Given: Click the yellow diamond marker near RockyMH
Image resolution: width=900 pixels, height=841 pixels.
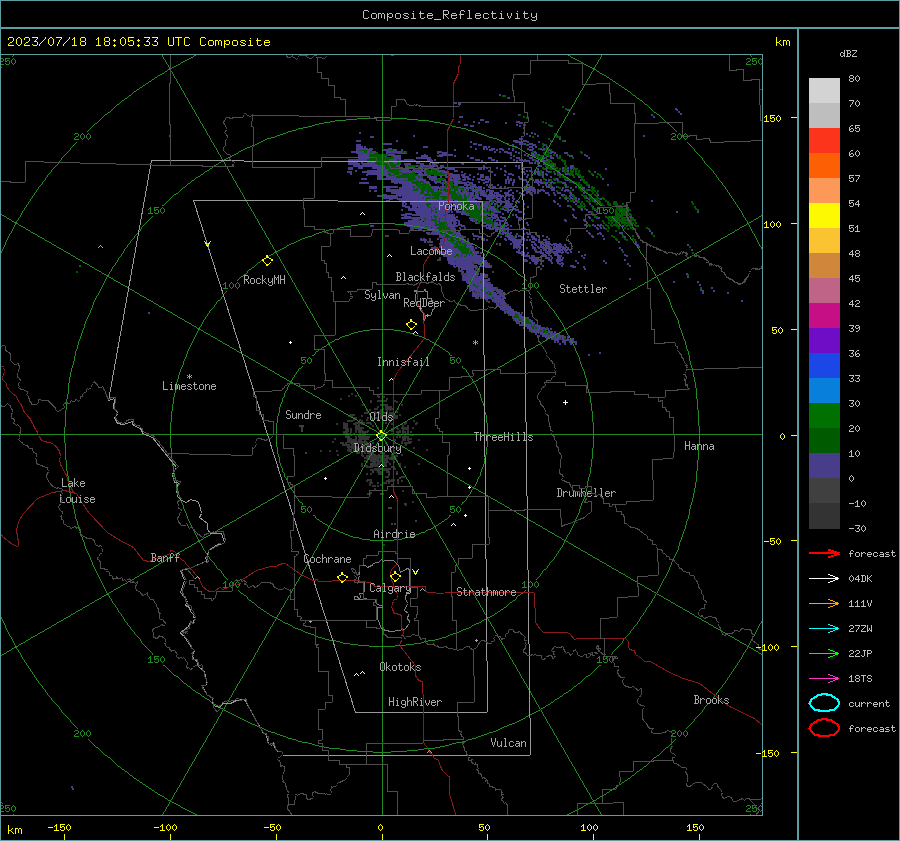Looking at the screenshot, I should point(267,261).
